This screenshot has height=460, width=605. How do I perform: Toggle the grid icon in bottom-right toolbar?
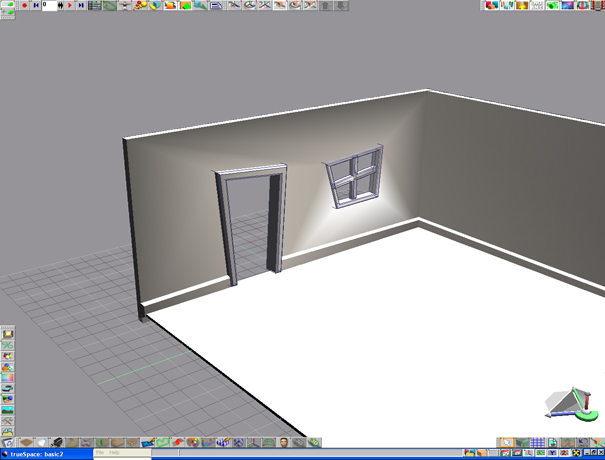[x=537, y=442]
